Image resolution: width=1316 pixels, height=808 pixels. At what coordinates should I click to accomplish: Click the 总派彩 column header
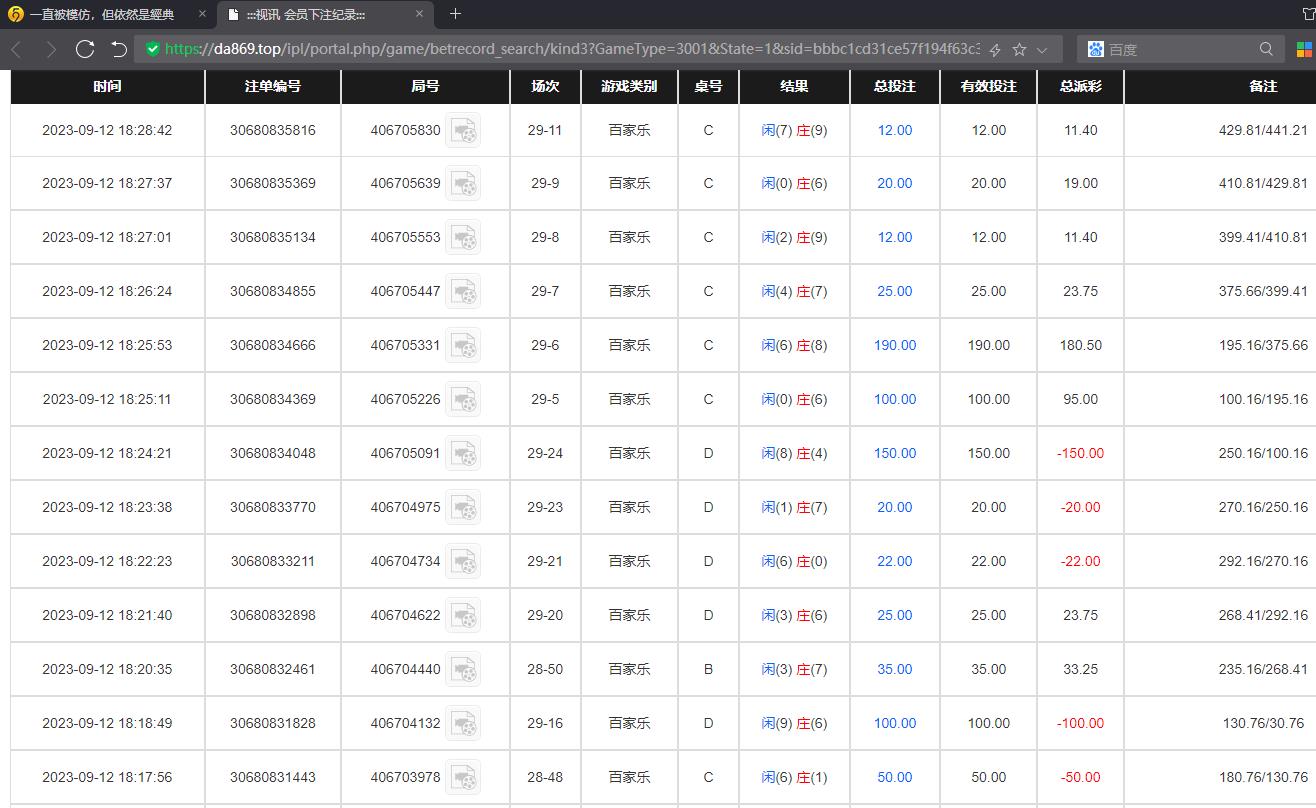1081,86
